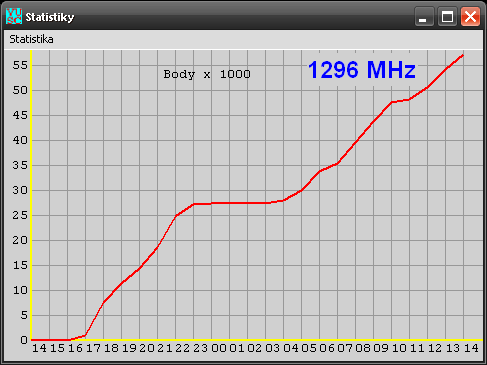Click the hour 10 label on time axis
Viewport: 487px width, 365px height.
pos(399,348)
